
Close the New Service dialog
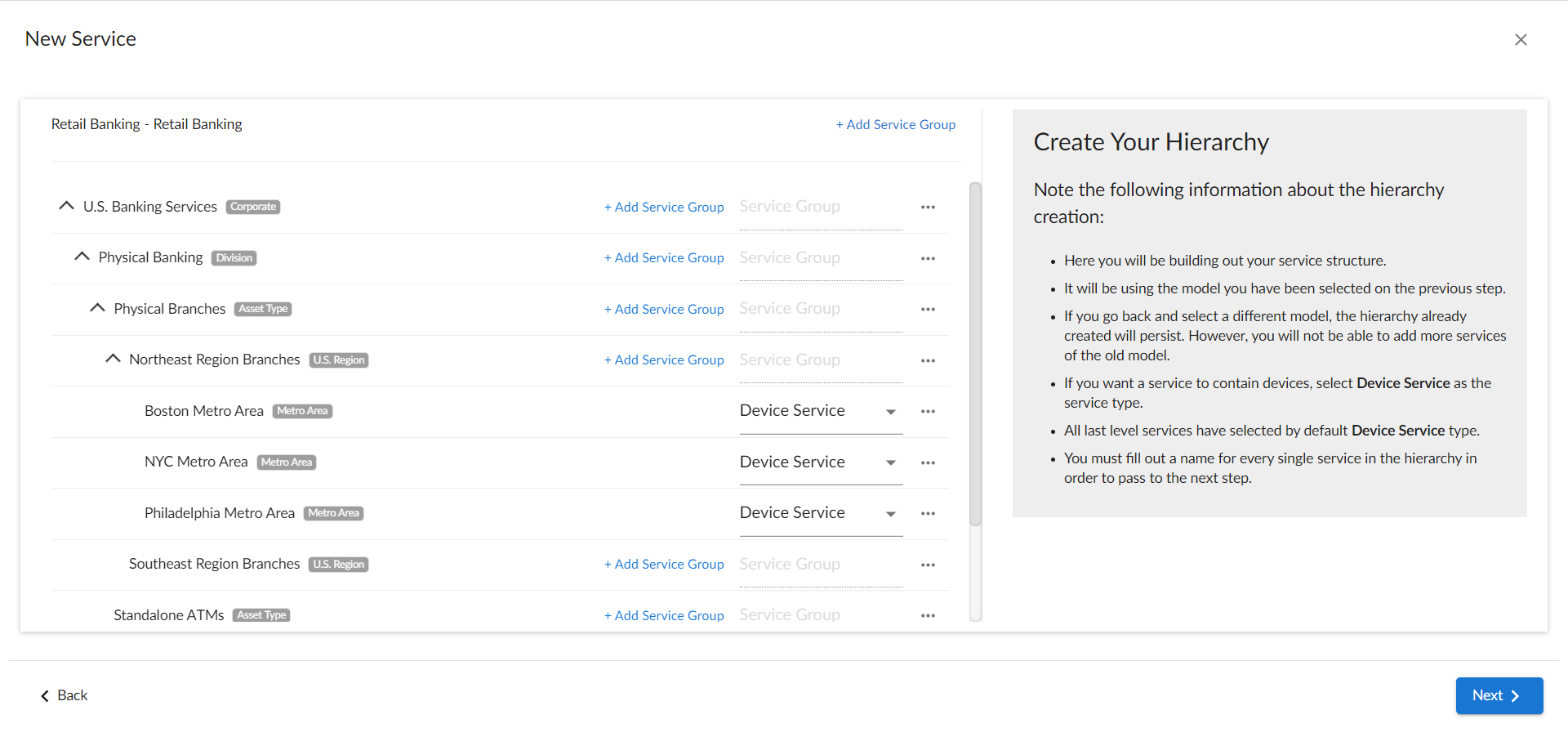pos(1520,40)
